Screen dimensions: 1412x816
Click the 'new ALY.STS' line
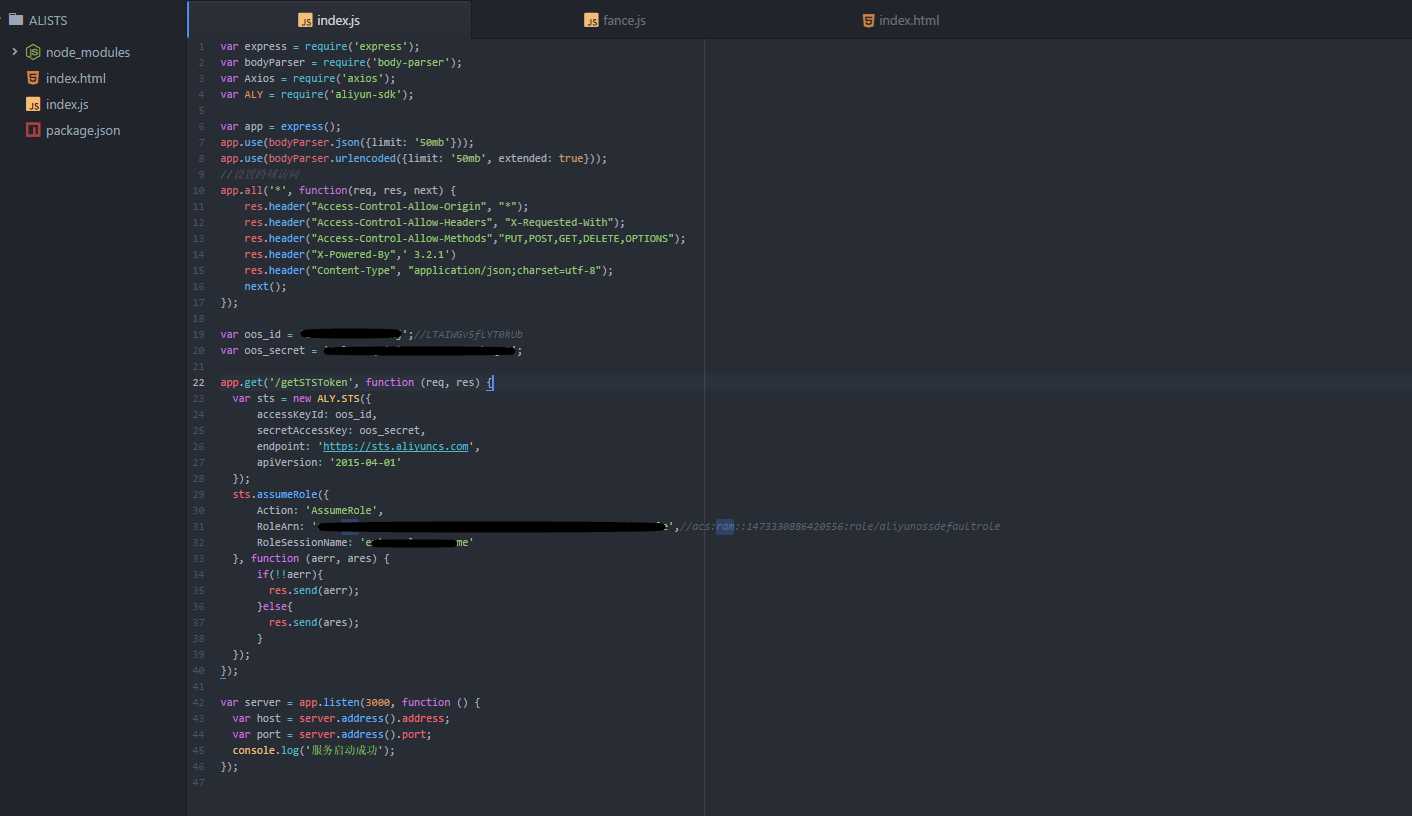301,398
